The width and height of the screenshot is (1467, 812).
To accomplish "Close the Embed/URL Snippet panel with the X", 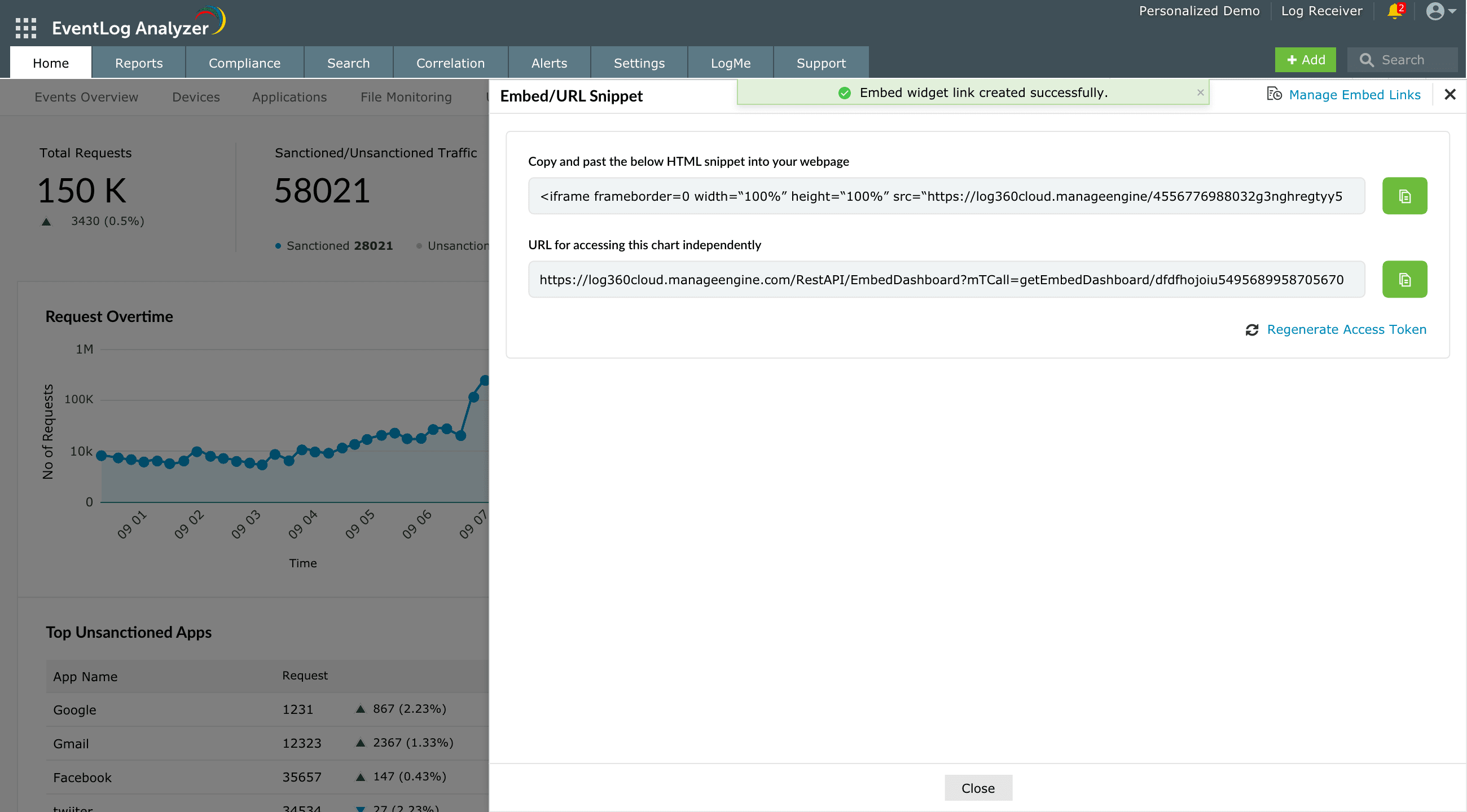I will [1450, 95].
